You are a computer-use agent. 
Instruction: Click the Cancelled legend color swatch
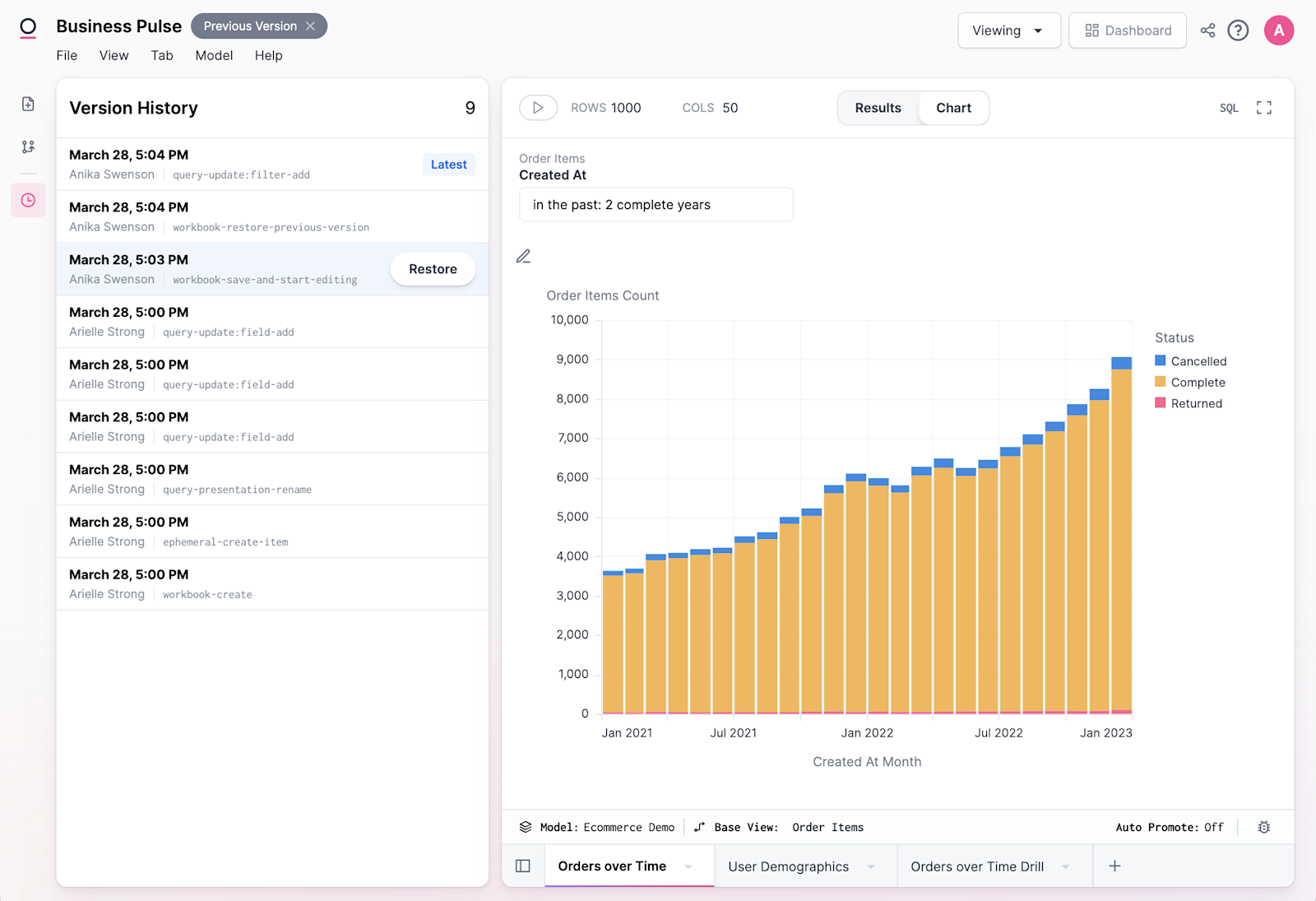click(1161, 360)
